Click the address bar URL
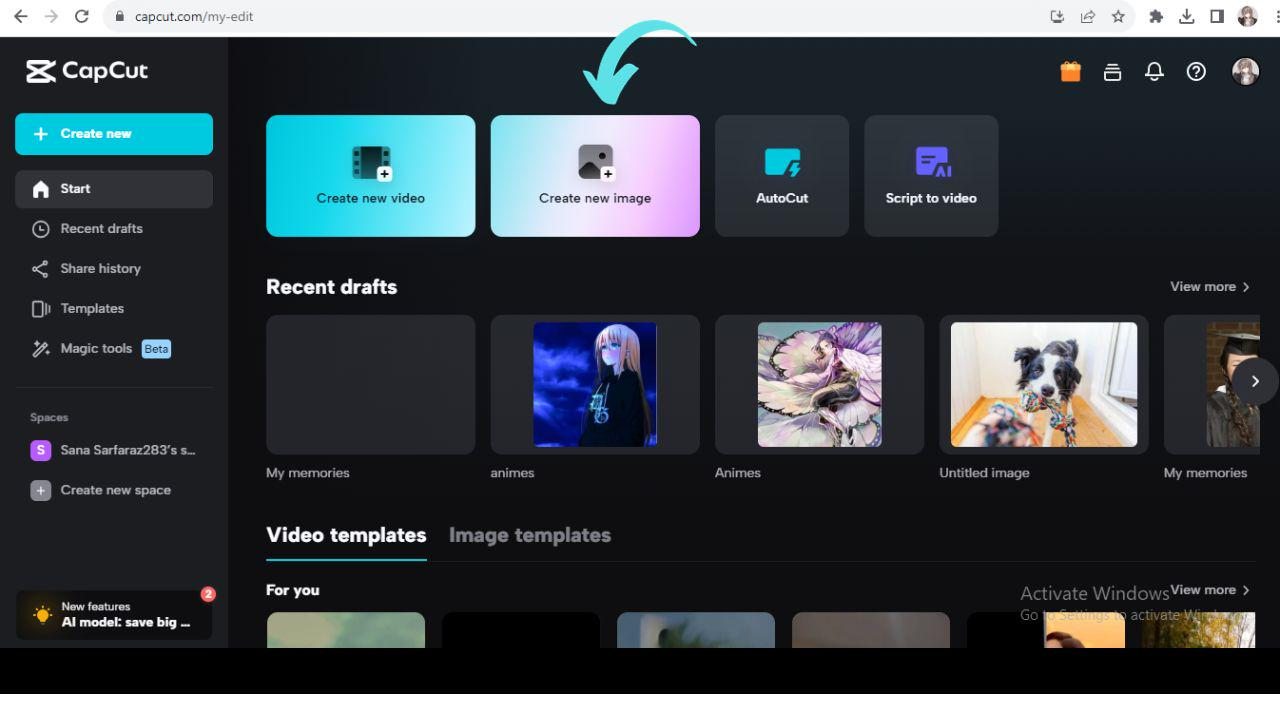Screen dimensions: 1280x720 (x=194, y=16)
